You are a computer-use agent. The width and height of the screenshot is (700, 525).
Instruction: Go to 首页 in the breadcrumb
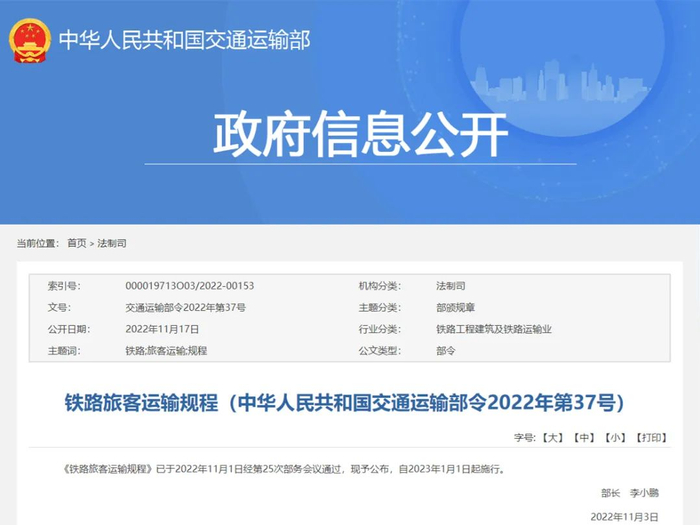click(x=76, y=243)
